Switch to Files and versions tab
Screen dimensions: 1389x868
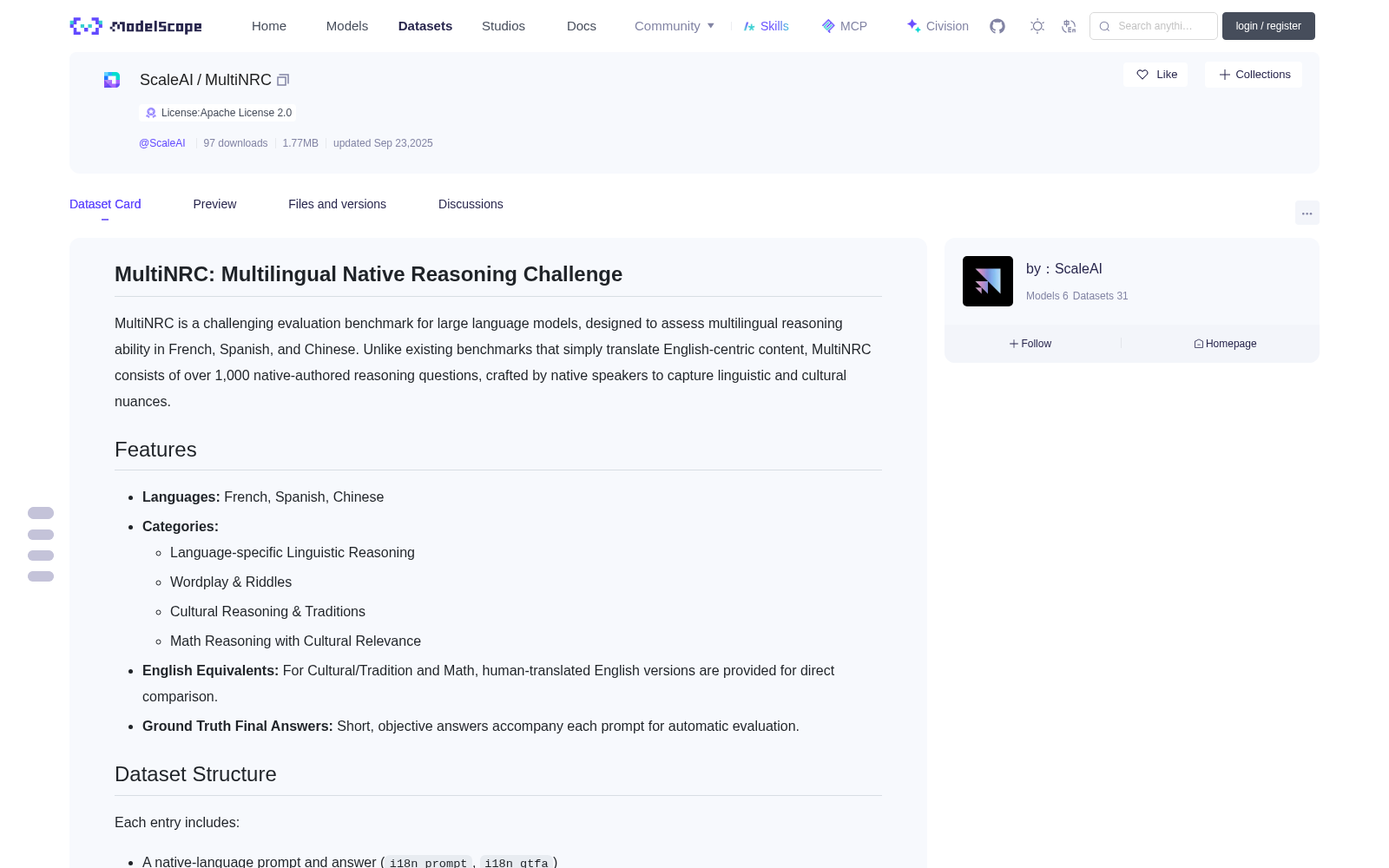(337, 204)
